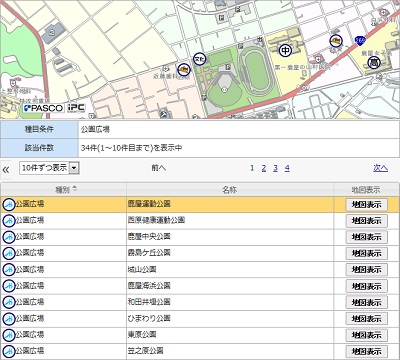Select the 和田井堰公園 name cell
400x360 pixels.
point(230,302)
